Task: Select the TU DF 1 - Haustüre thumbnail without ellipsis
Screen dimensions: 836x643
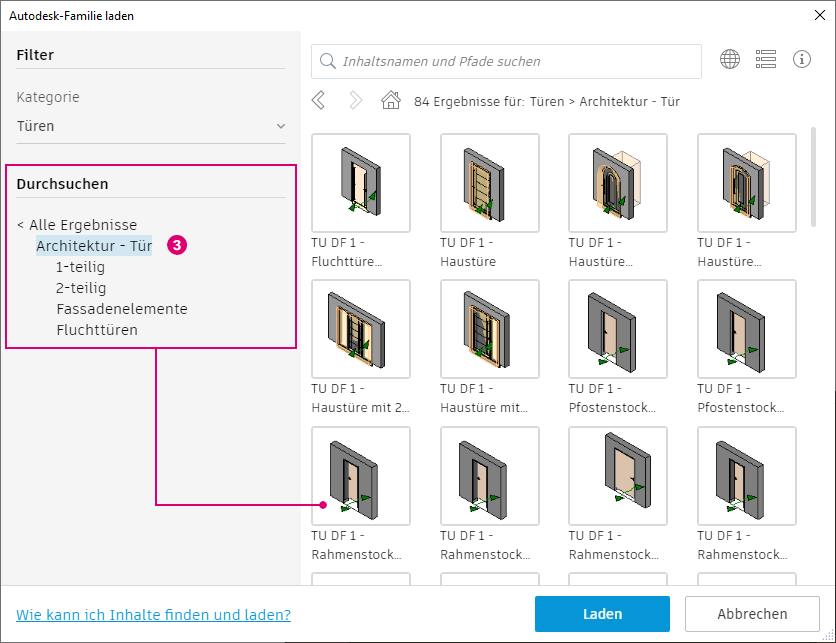Action: click(x=489, y=183)
